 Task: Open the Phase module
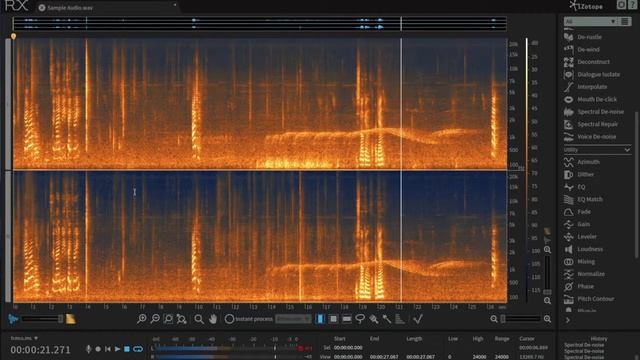click(580, 287)
